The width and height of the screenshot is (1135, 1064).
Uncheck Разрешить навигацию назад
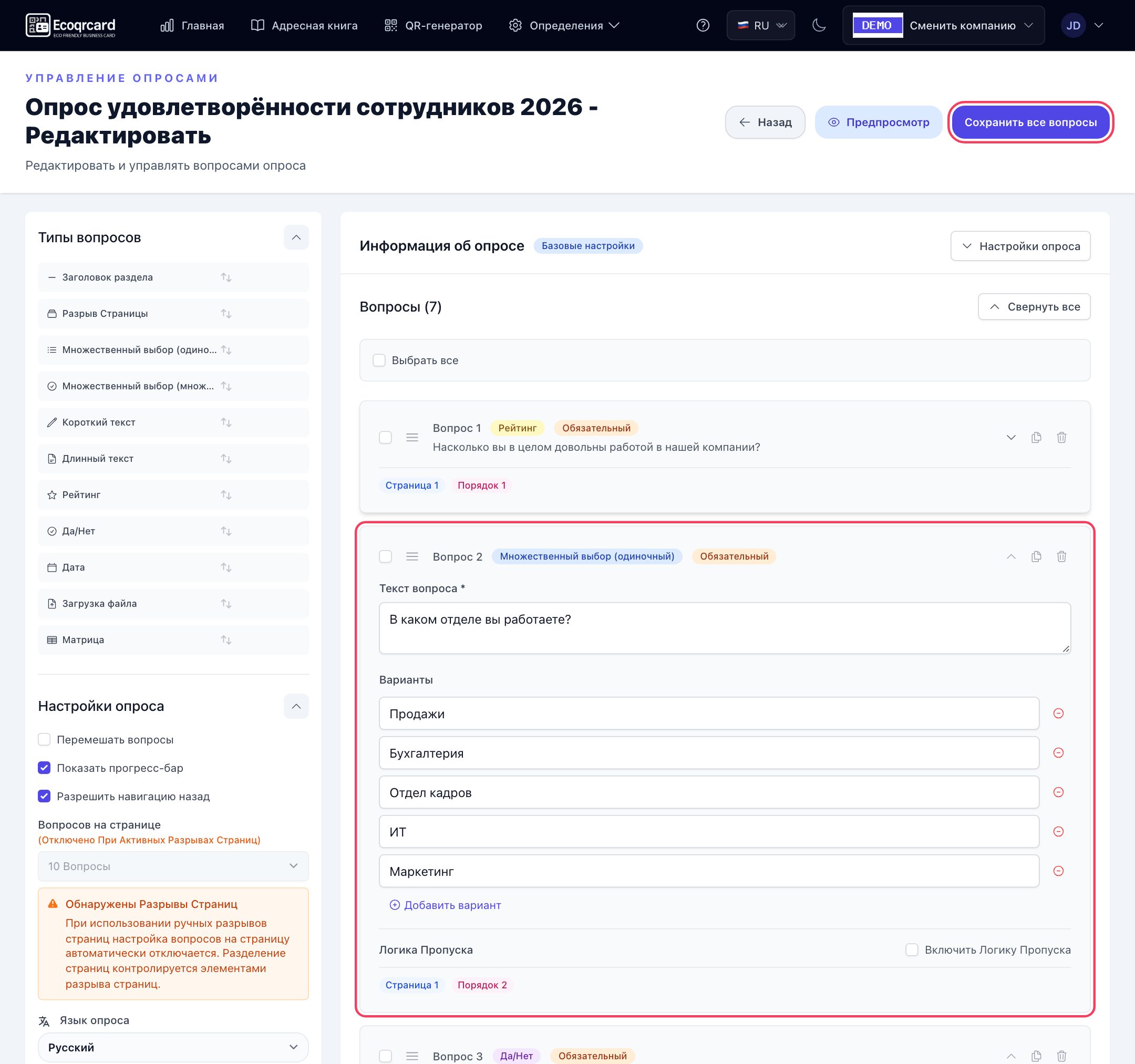point(44,796)
